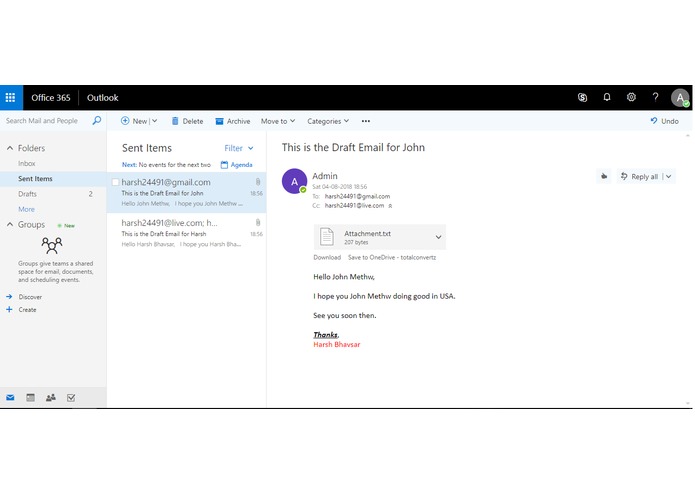Image resolution: width=695 pixels, height=494 pixels.
Task: Open the Drafts folder
Action: click(27, 194)
